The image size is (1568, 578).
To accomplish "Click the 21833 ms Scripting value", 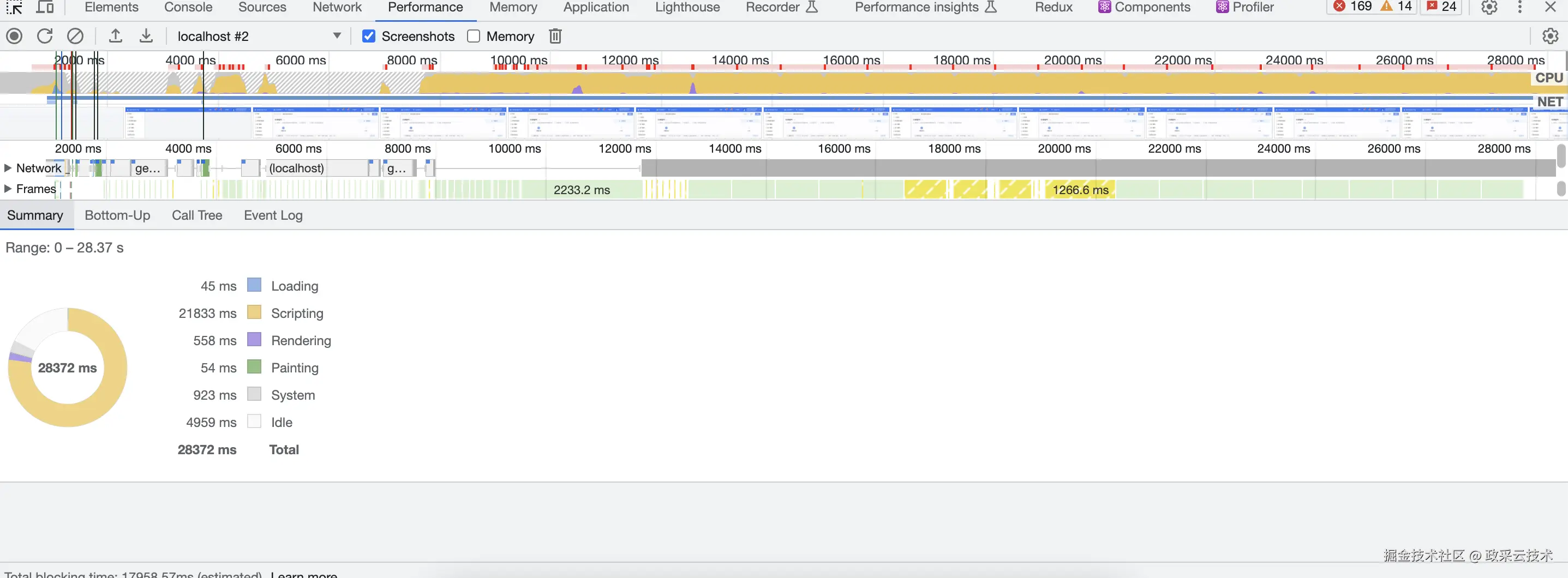I will (x=207, y=314).
